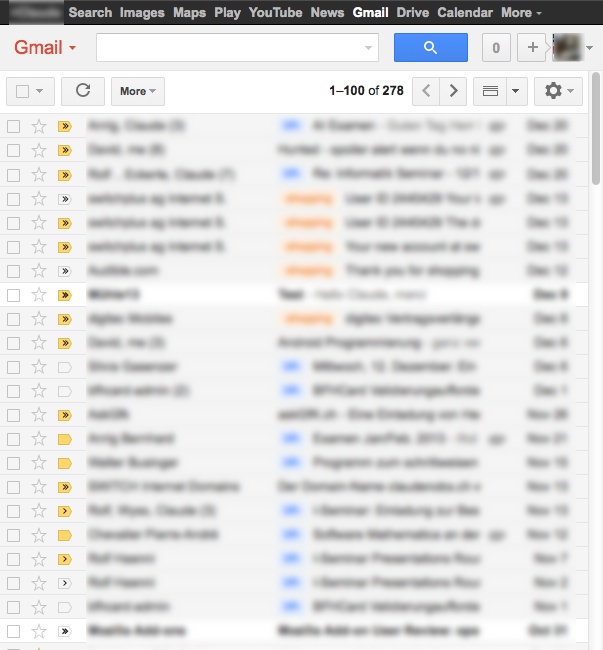Viewport: 603px width, 650px height.
Task: Open select-all dropdown arrow beside checkbox
Action: [x=39, y=91]
